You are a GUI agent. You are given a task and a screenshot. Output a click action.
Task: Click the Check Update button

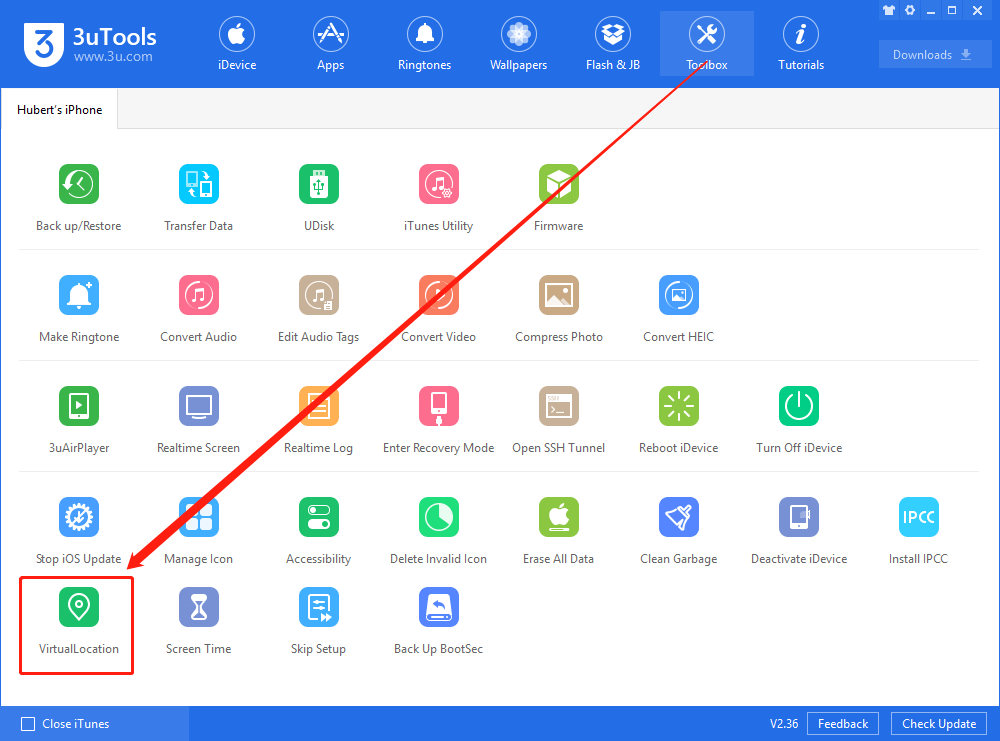tap(938, 723)
